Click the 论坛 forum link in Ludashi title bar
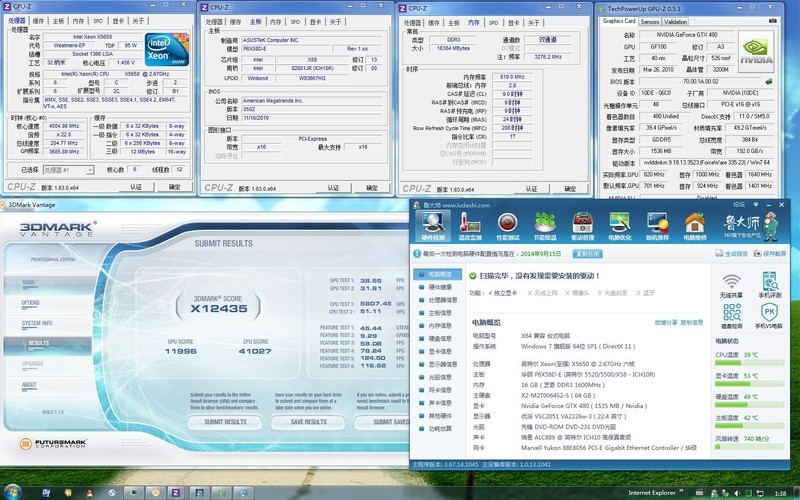Screen dimensions: 800x500 point(738,205)
